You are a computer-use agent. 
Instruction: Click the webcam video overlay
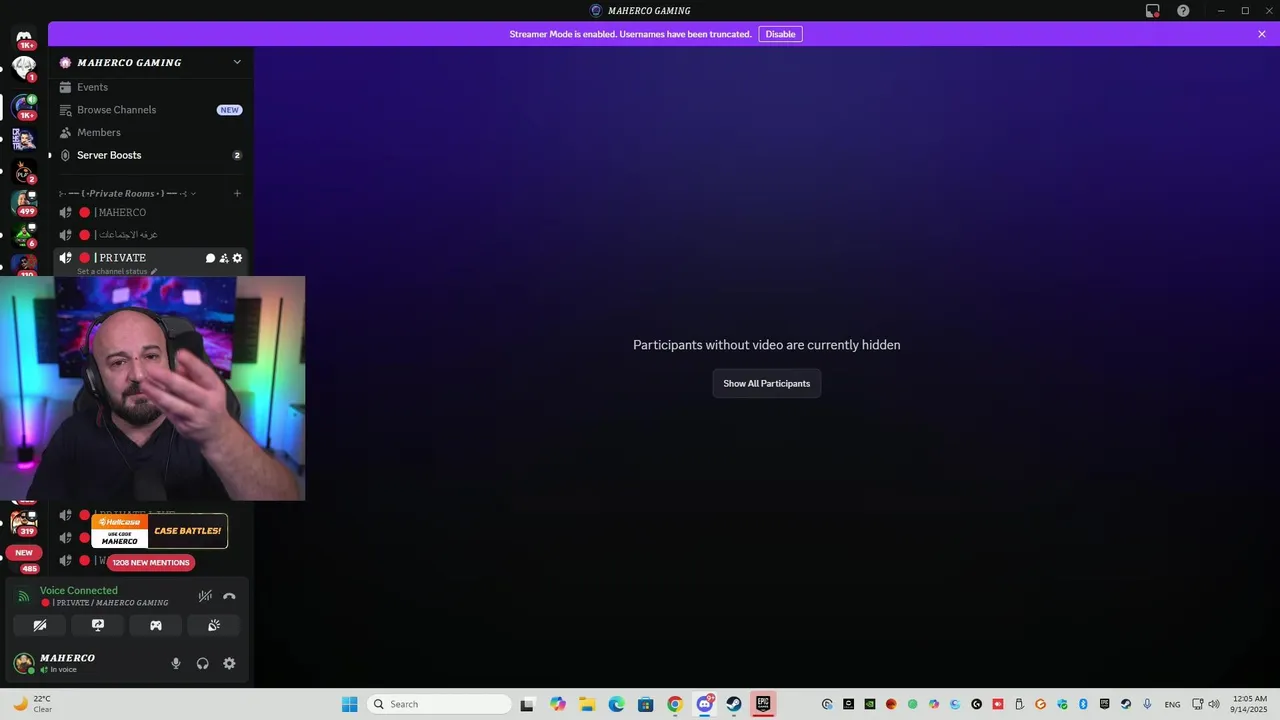(152, 388)
